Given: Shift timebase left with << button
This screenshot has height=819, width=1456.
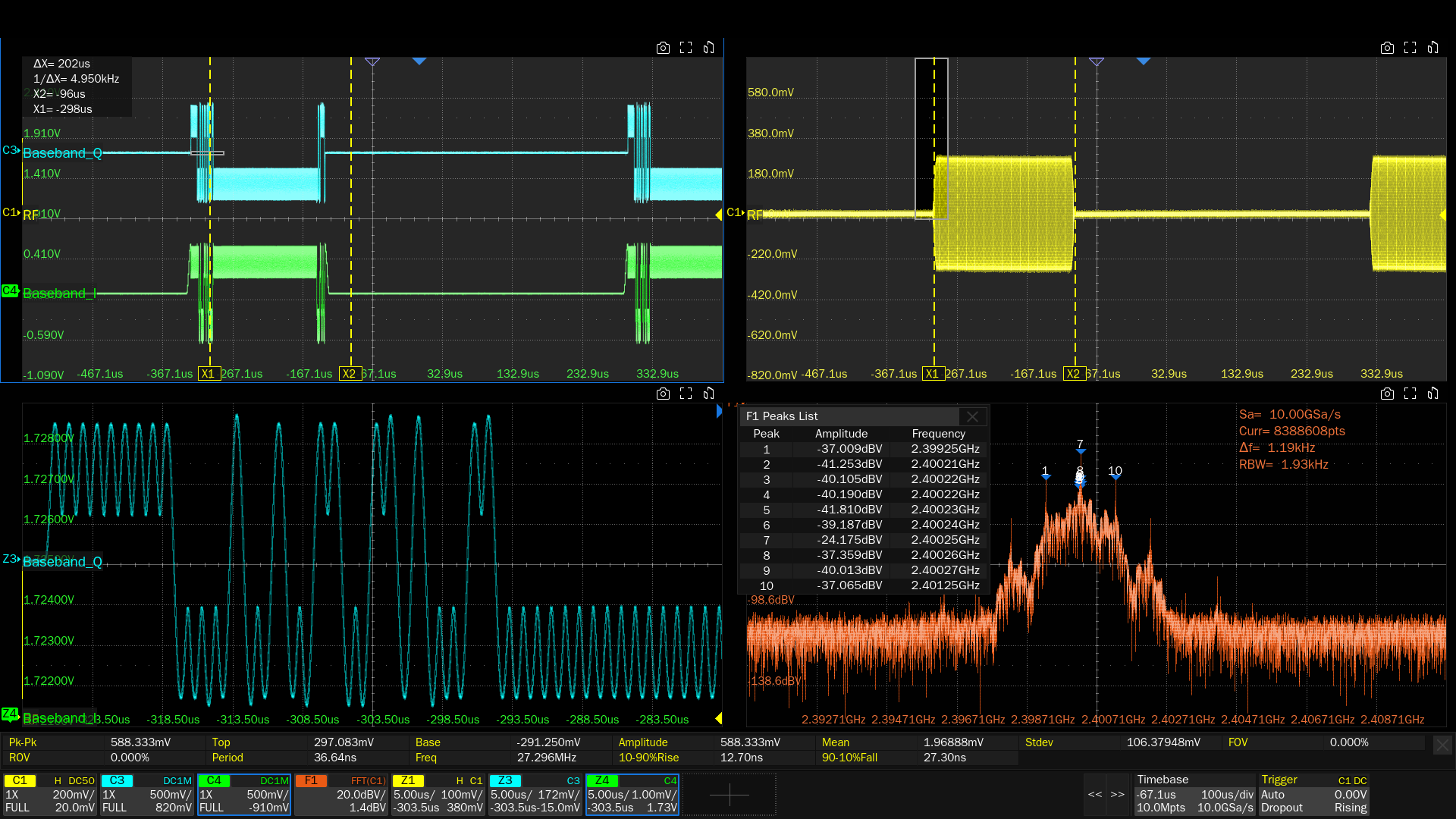Looking at the screenshot, I should [1094, 794].
